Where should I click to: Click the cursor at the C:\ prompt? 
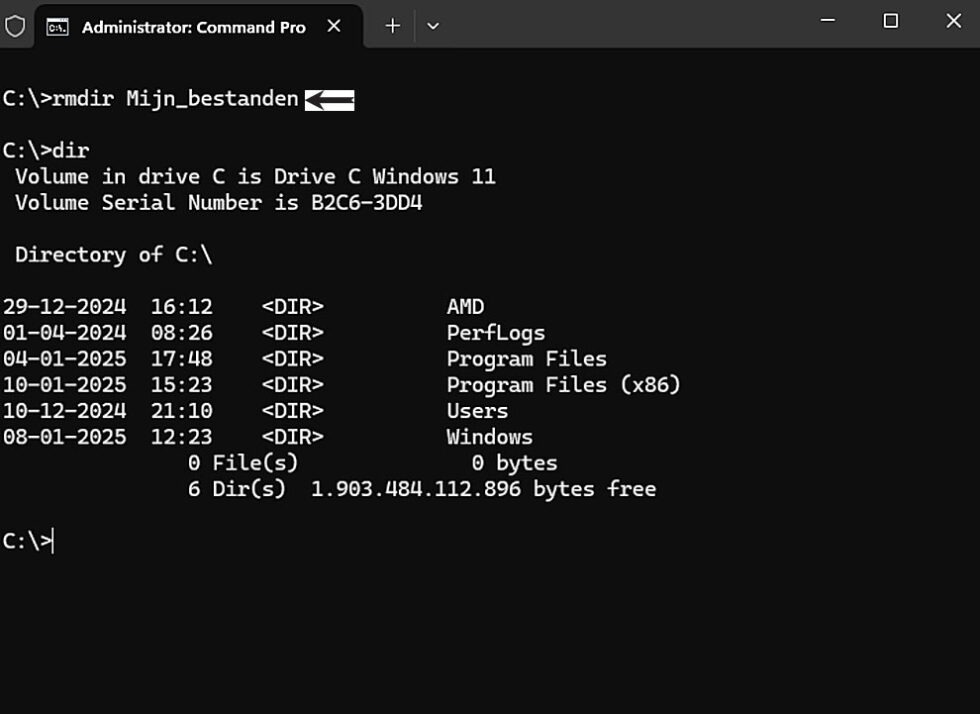coord(55,541)
